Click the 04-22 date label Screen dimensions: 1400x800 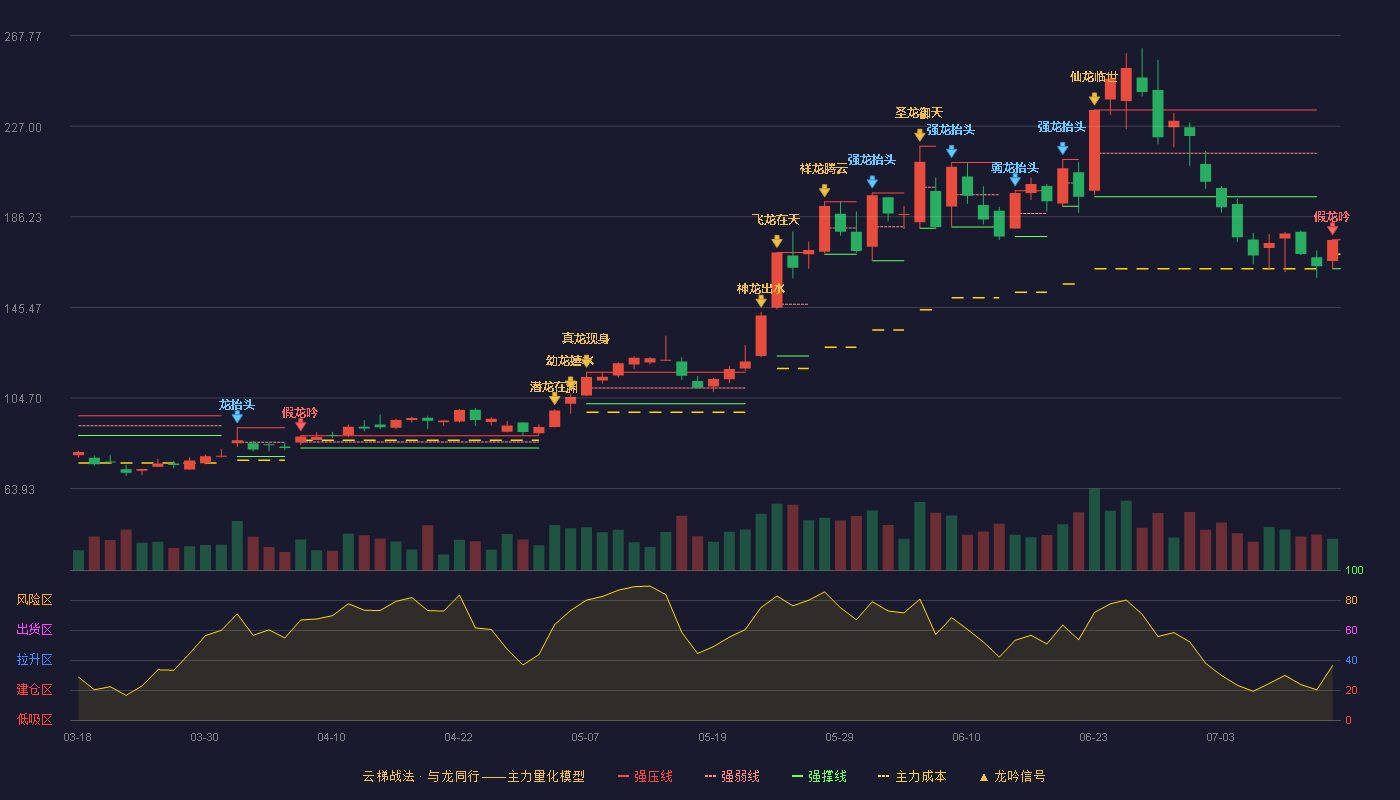(x=458, y=737)
